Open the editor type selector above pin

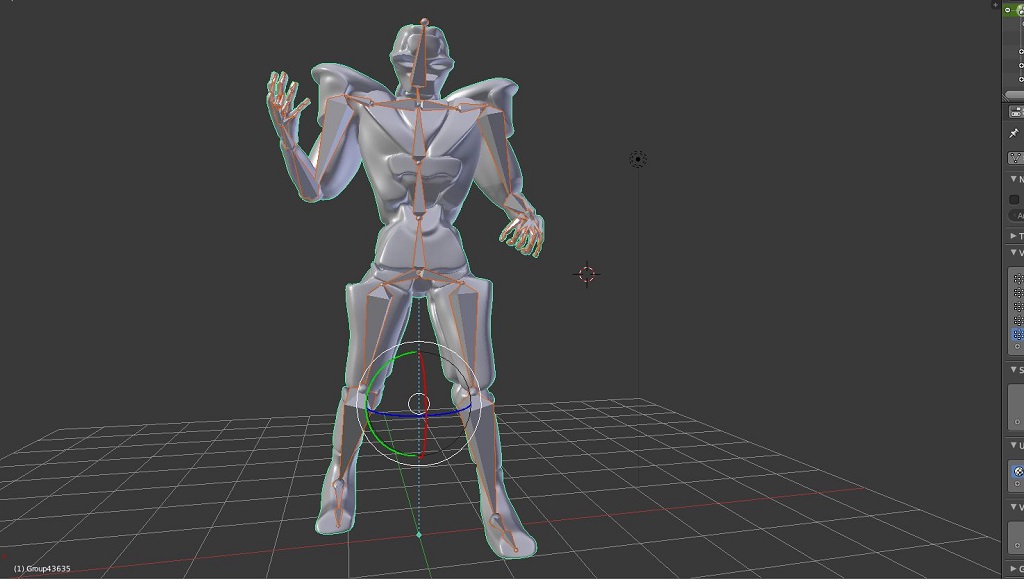1016,112
